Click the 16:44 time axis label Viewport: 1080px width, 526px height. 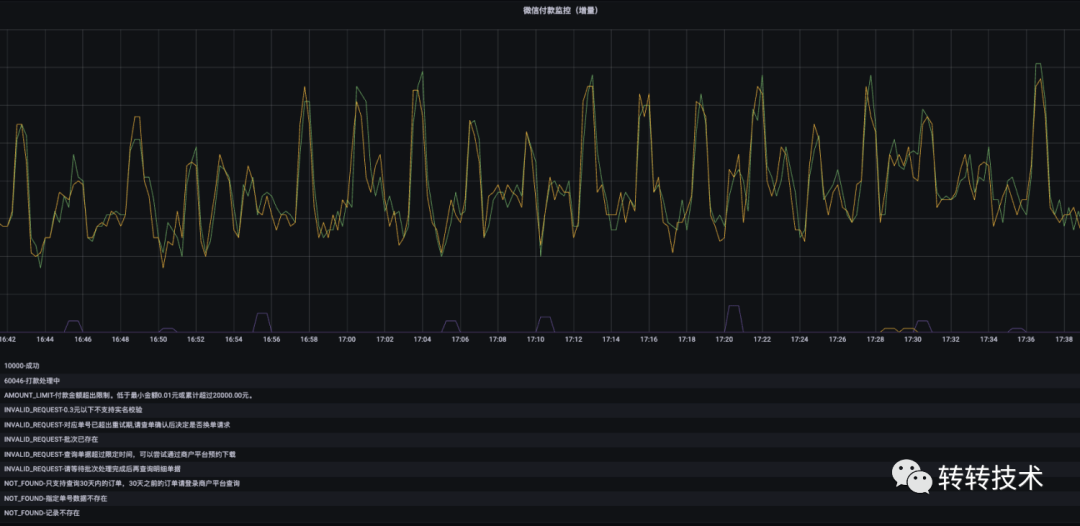coord(45,339)
